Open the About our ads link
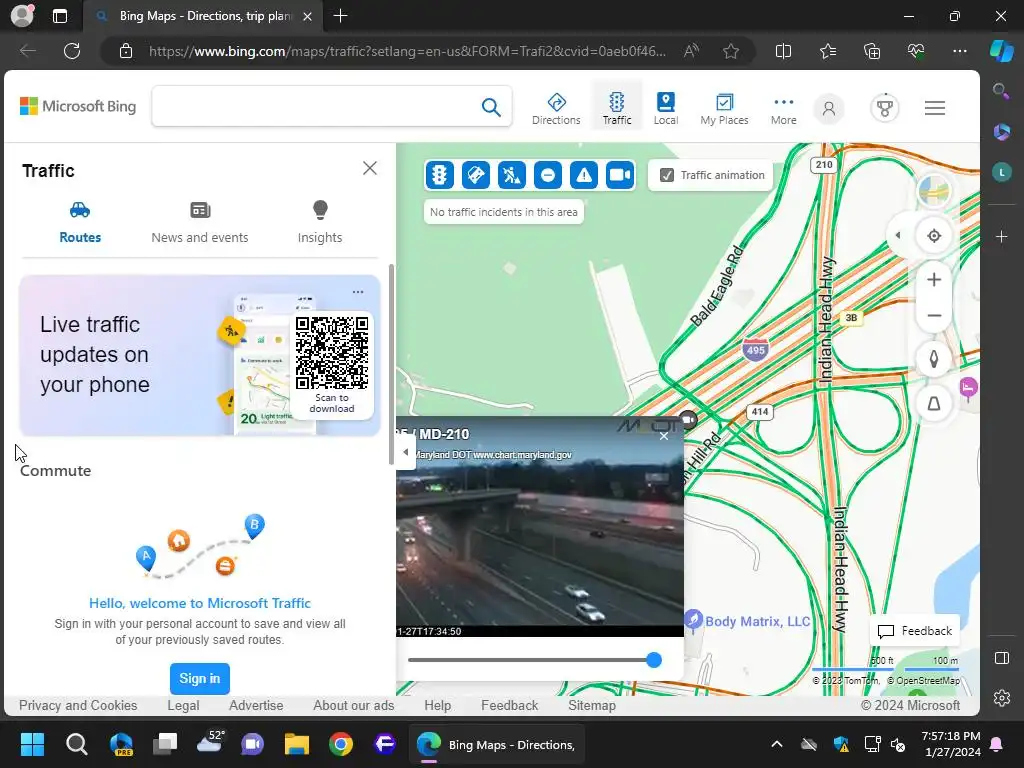The image size is (1024, 768). [353, 705]
